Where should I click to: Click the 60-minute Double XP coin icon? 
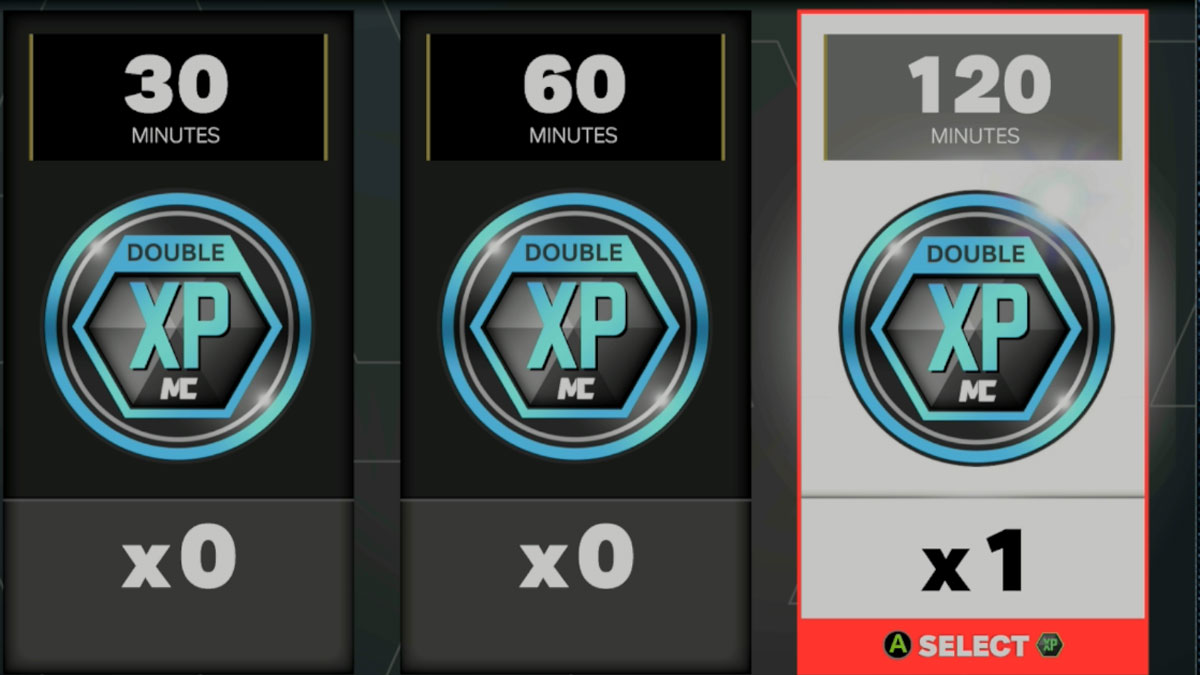tap(574, 326)
